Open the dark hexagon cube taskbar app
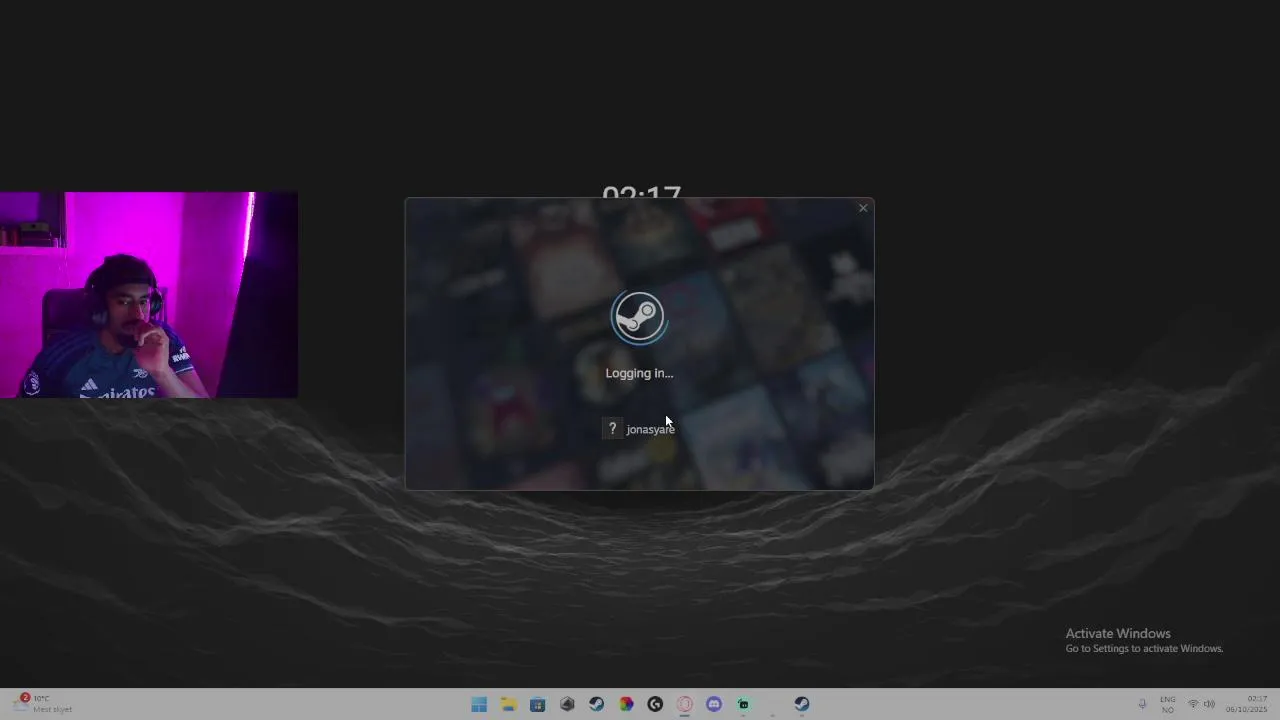This screenshot has height=720, width=1280. point(567,704)
